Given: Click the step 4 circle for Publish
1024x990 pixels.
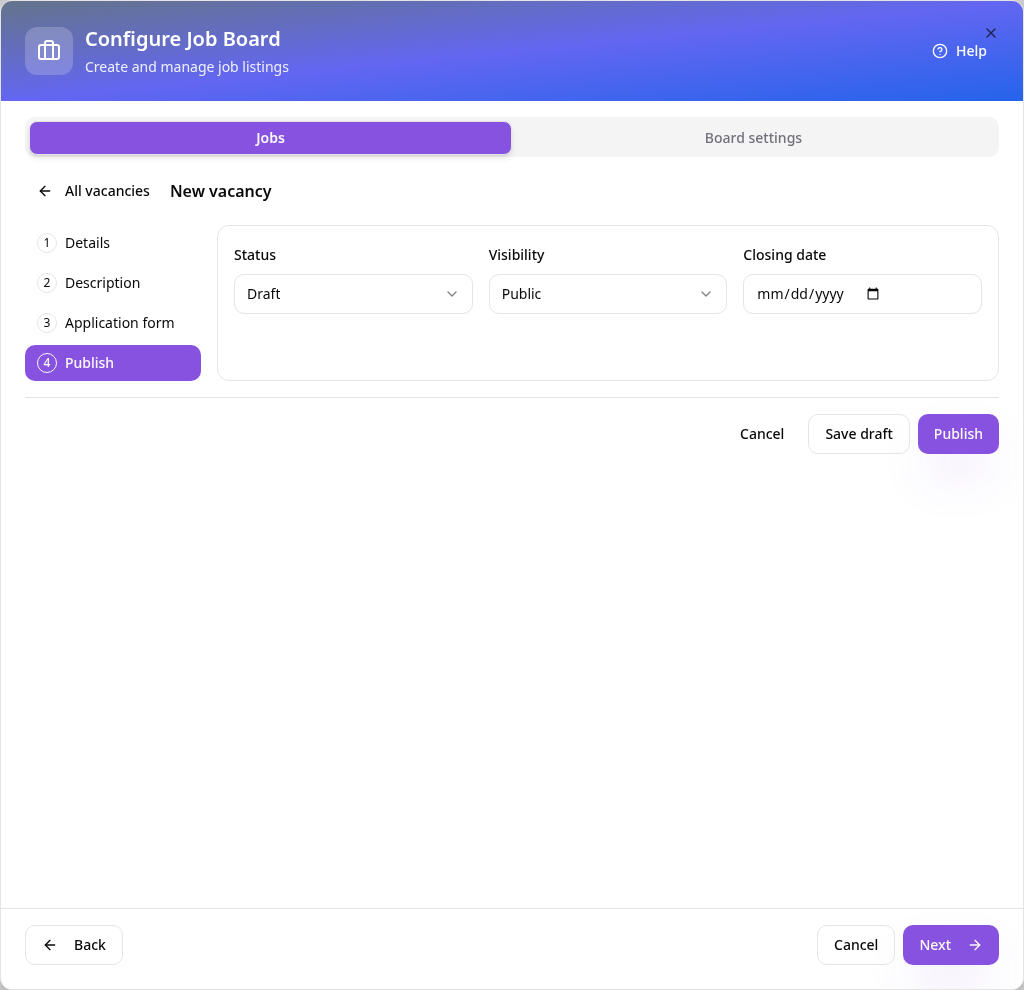Looking at the screenshot, I should [x=46, y=363].
